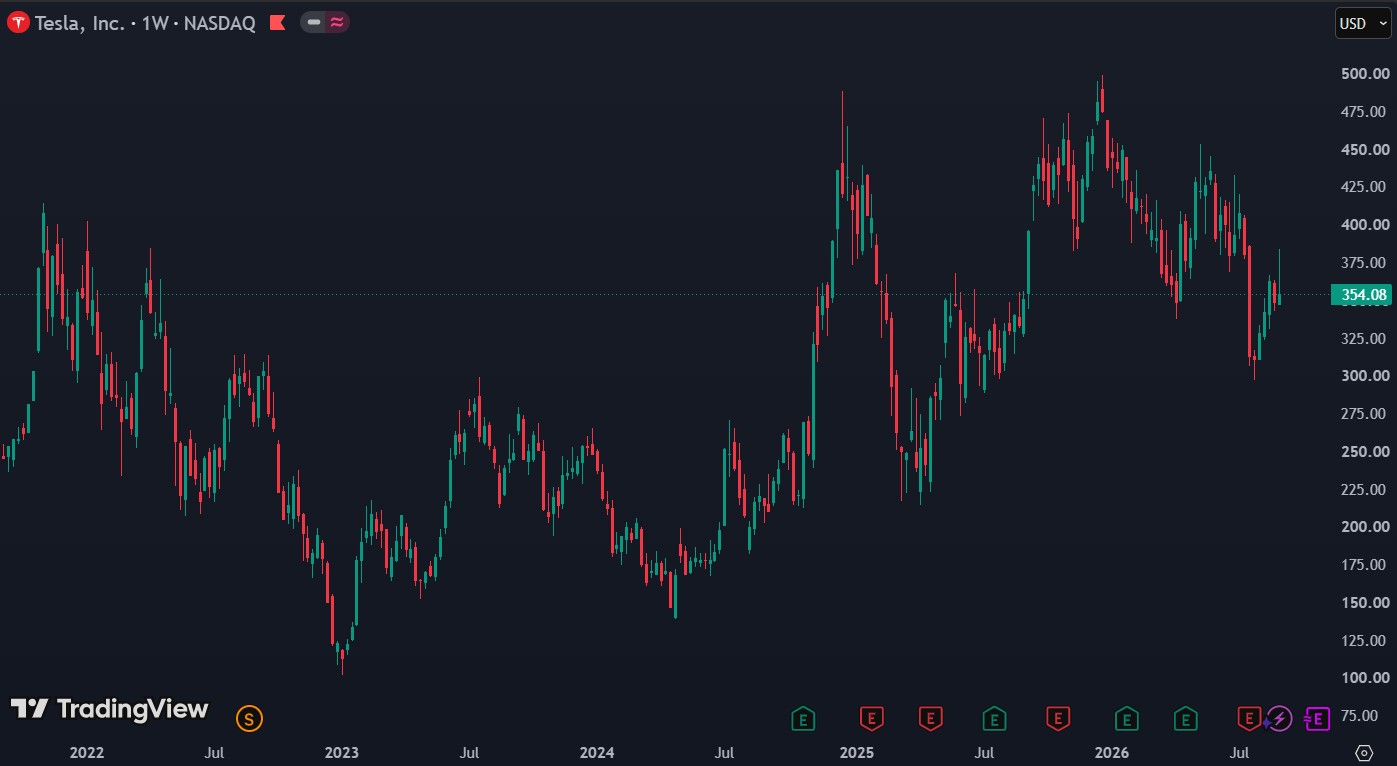Click the second green earnings marker after 2026

click(1186, 718)
